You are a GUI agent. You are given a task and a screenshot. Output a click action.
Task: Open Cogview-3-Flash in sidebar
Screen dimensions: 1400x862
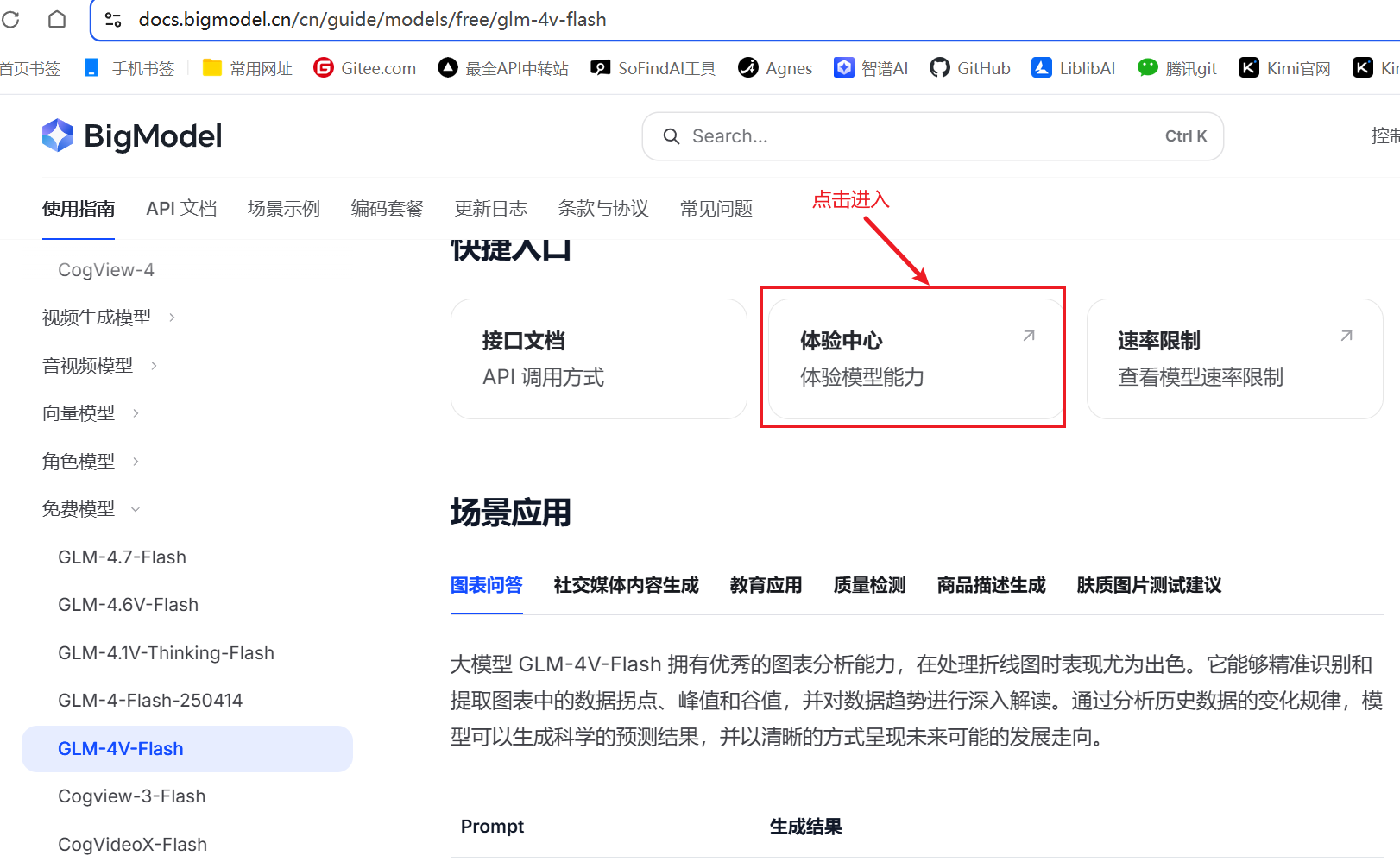[x=131, y=796]
